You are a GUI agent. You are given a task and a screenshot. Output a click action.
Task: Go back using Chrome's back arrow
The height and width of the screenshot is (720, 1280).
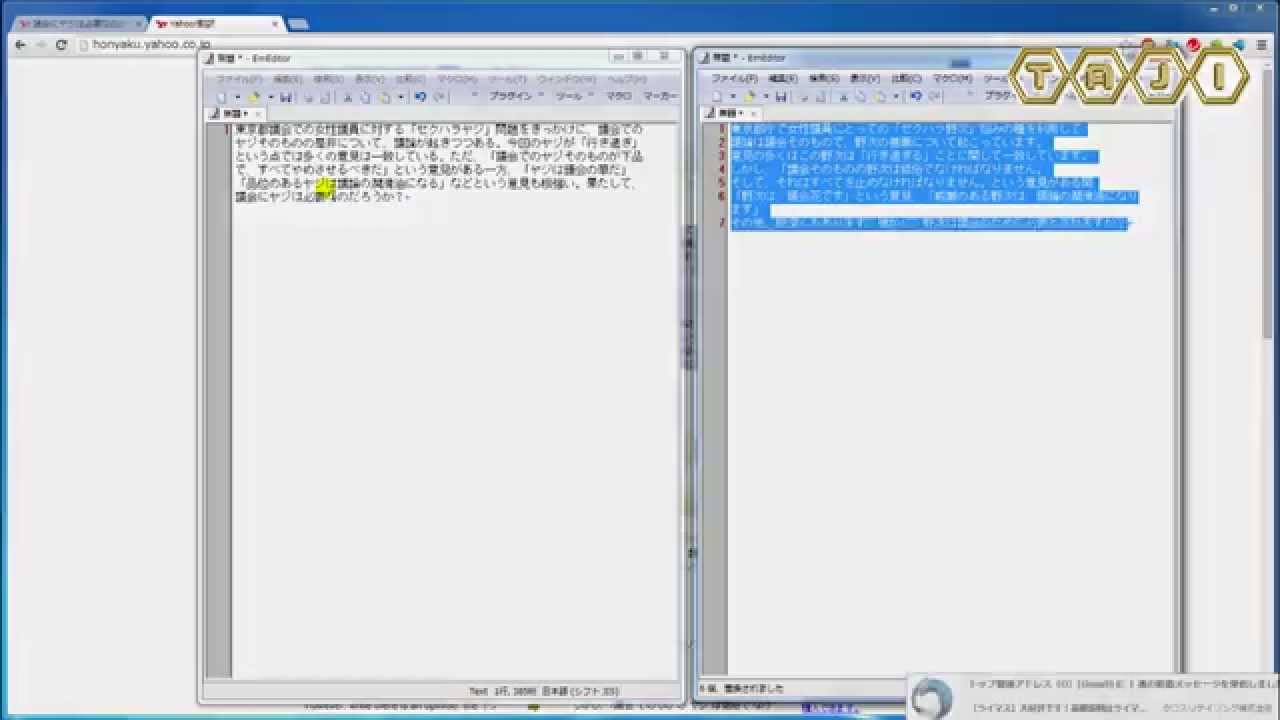pyautogui.click(x=20, y=45)
